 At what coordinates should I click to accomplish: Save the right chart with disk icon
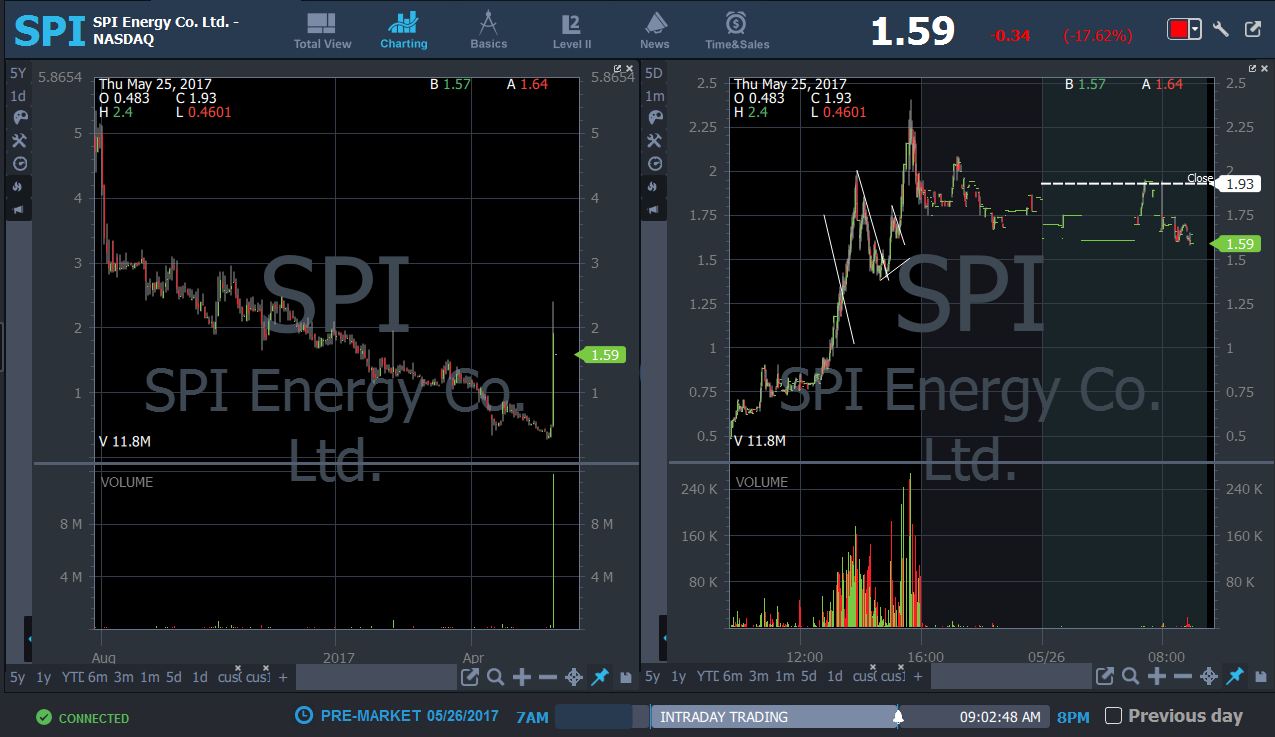click(1261, 678)
